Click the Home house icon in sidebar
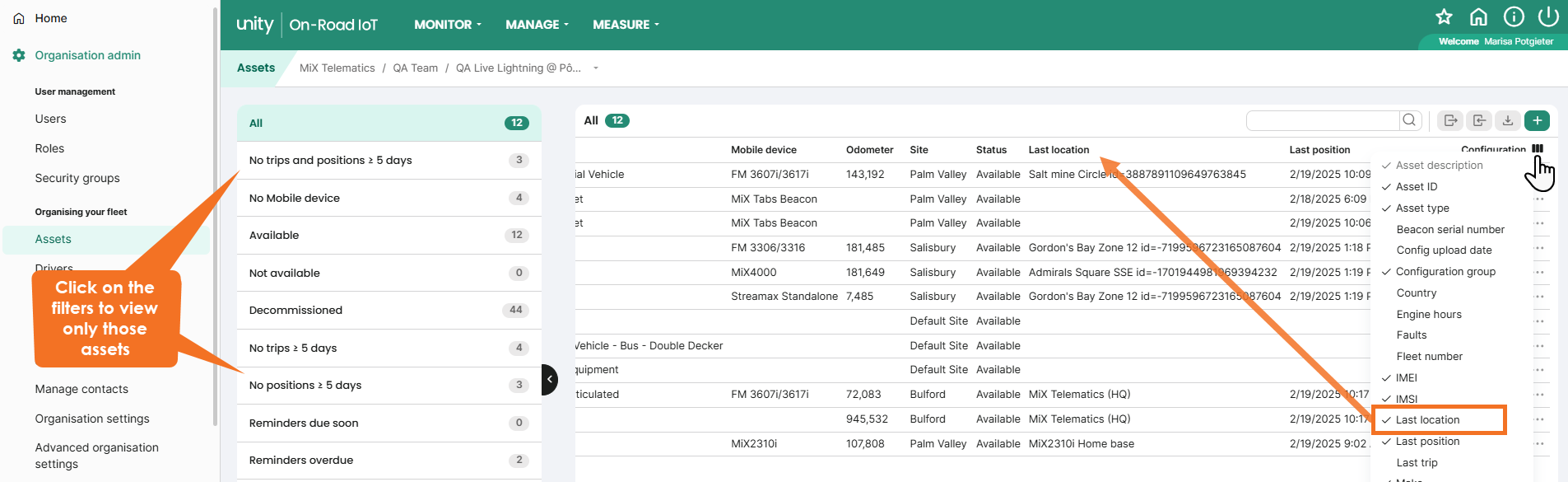The height and width of the screenshot is (482, 1568). tap(19, 18)
